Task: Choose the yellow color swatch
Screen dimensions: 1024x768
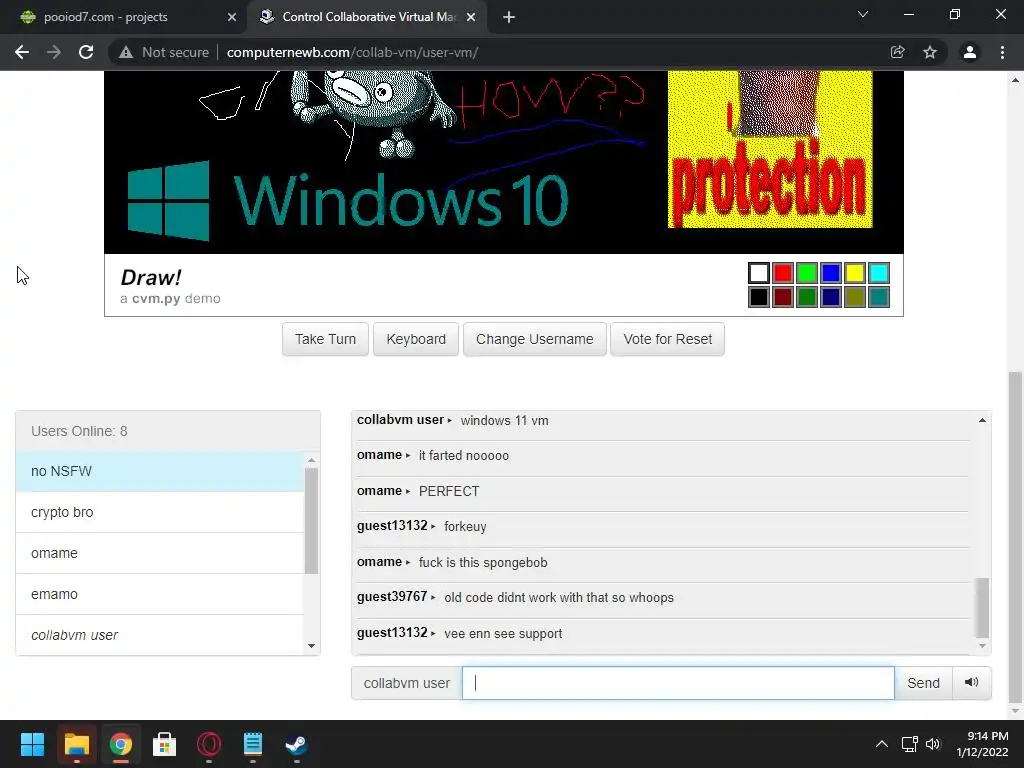Action: click(855, 272)
